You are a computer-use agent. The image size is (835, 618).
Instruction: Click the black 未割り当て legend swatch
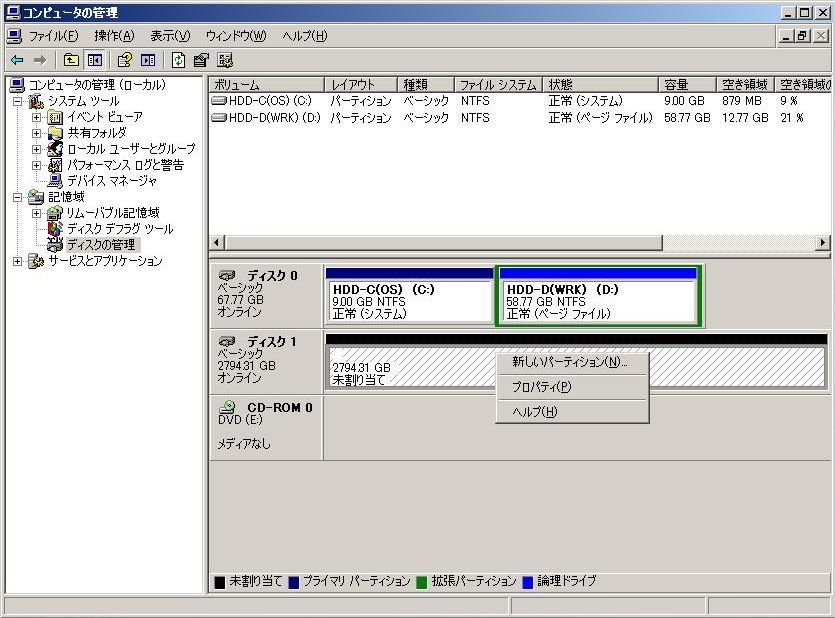coord(219,582)
